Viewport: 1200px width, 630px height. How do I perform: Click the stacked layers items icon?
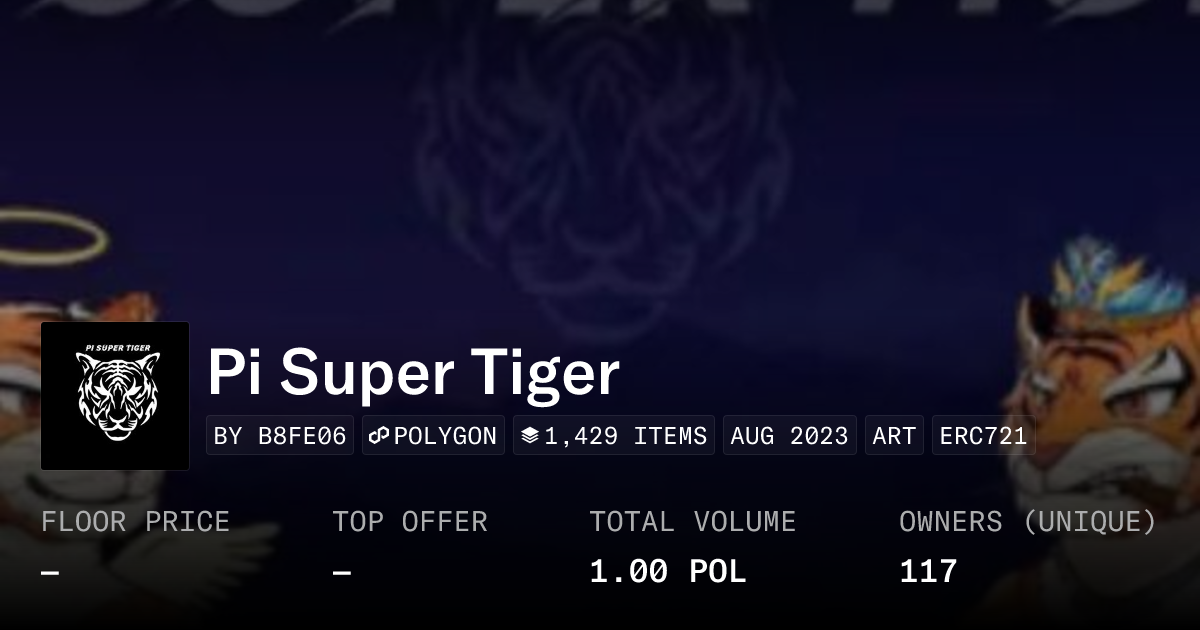point(530,436)
